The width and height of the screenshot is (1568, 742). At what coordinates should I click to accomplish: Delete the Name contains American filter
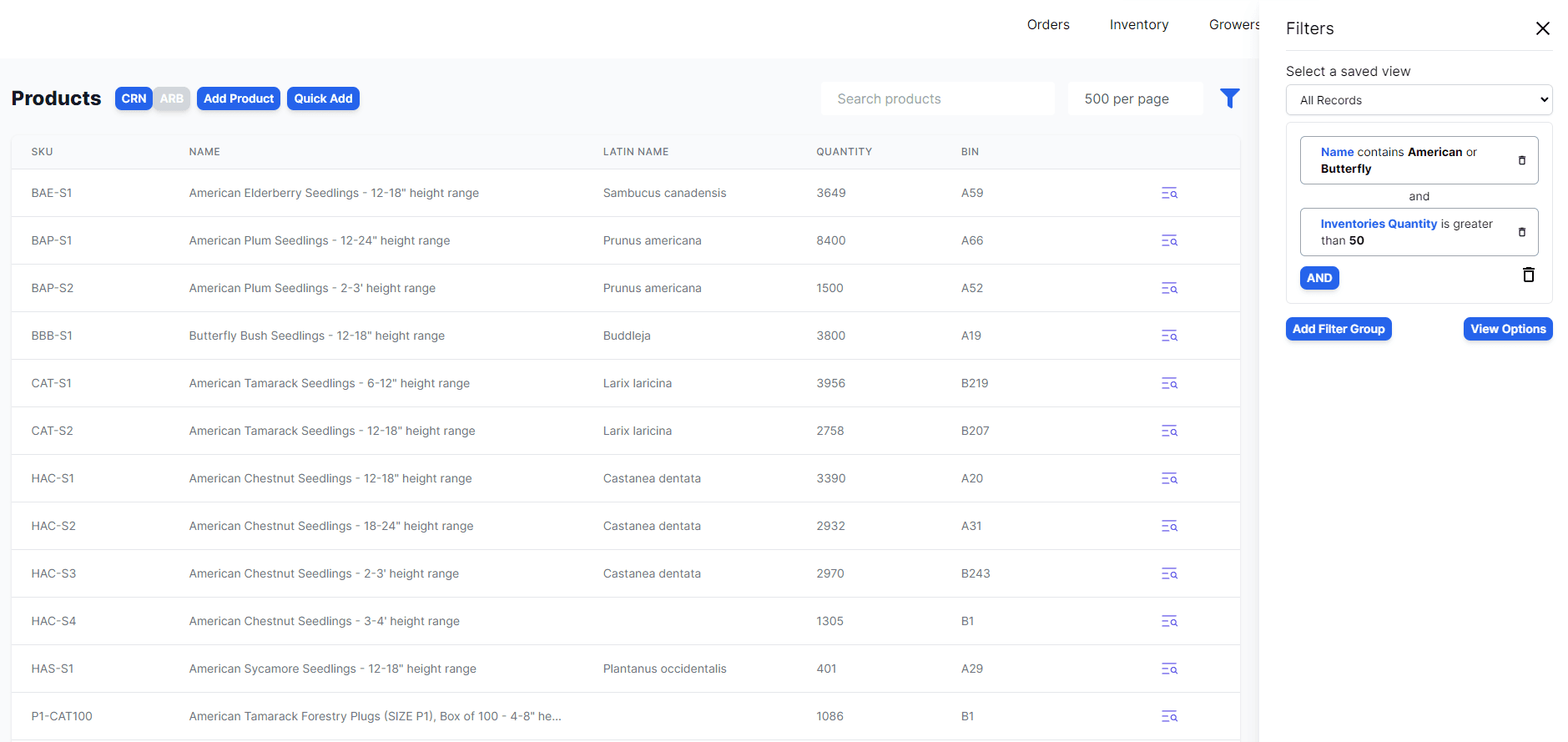(1521, 160)
